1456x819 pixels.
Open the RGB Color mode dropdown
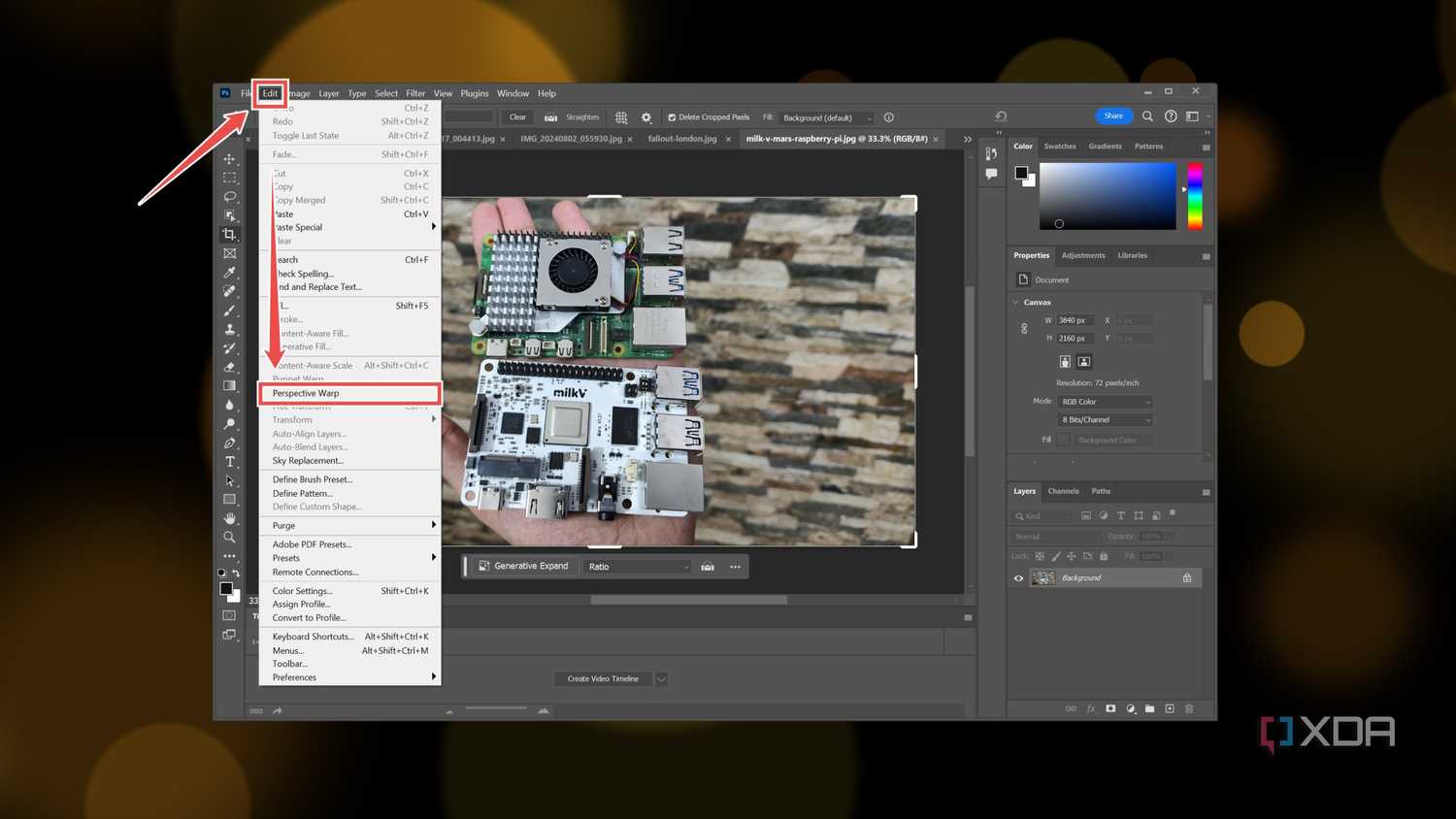click(x=1105, y=402)
